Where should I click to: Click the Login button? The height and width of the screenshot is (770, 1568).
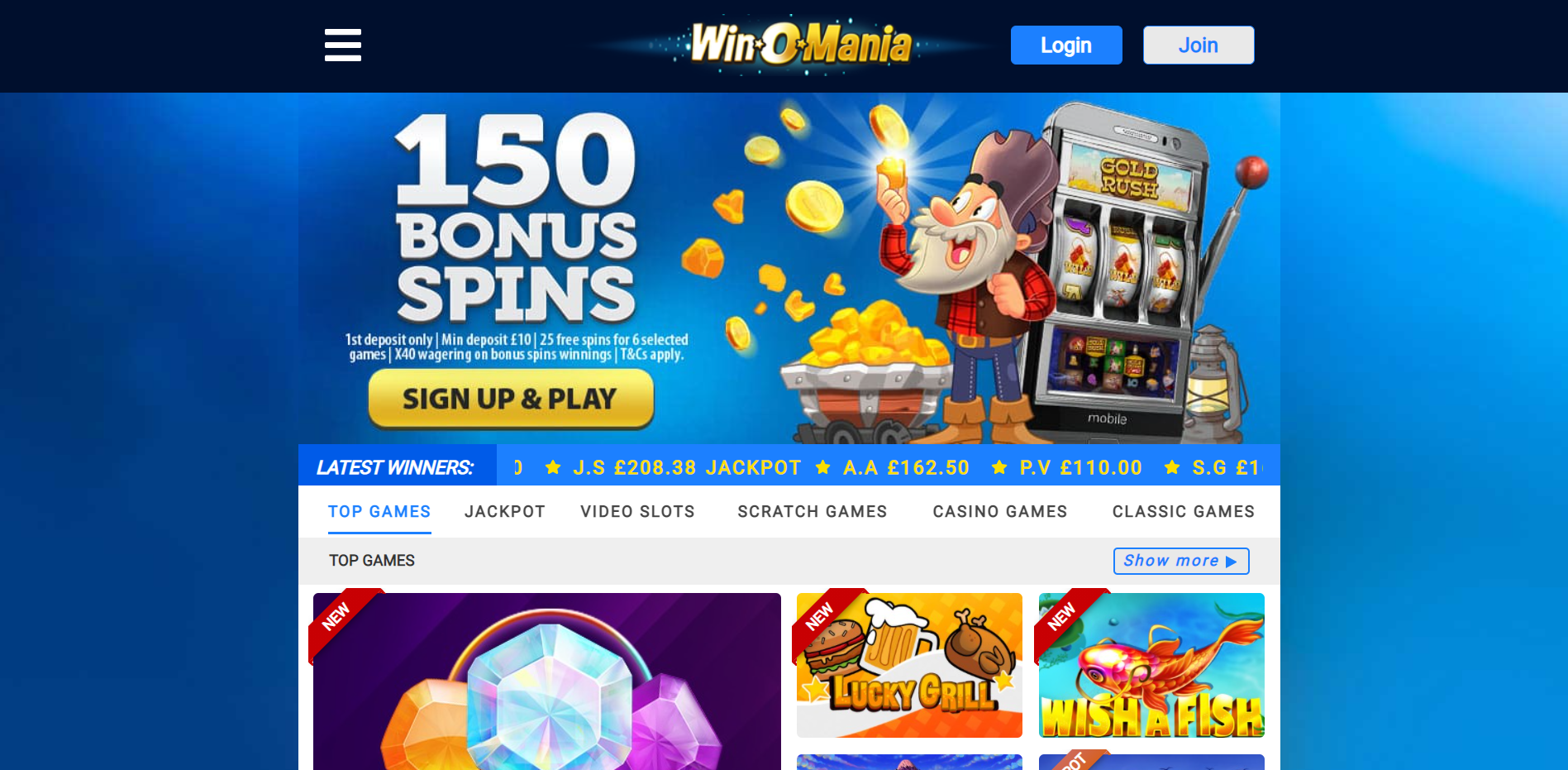point(1066,45)
